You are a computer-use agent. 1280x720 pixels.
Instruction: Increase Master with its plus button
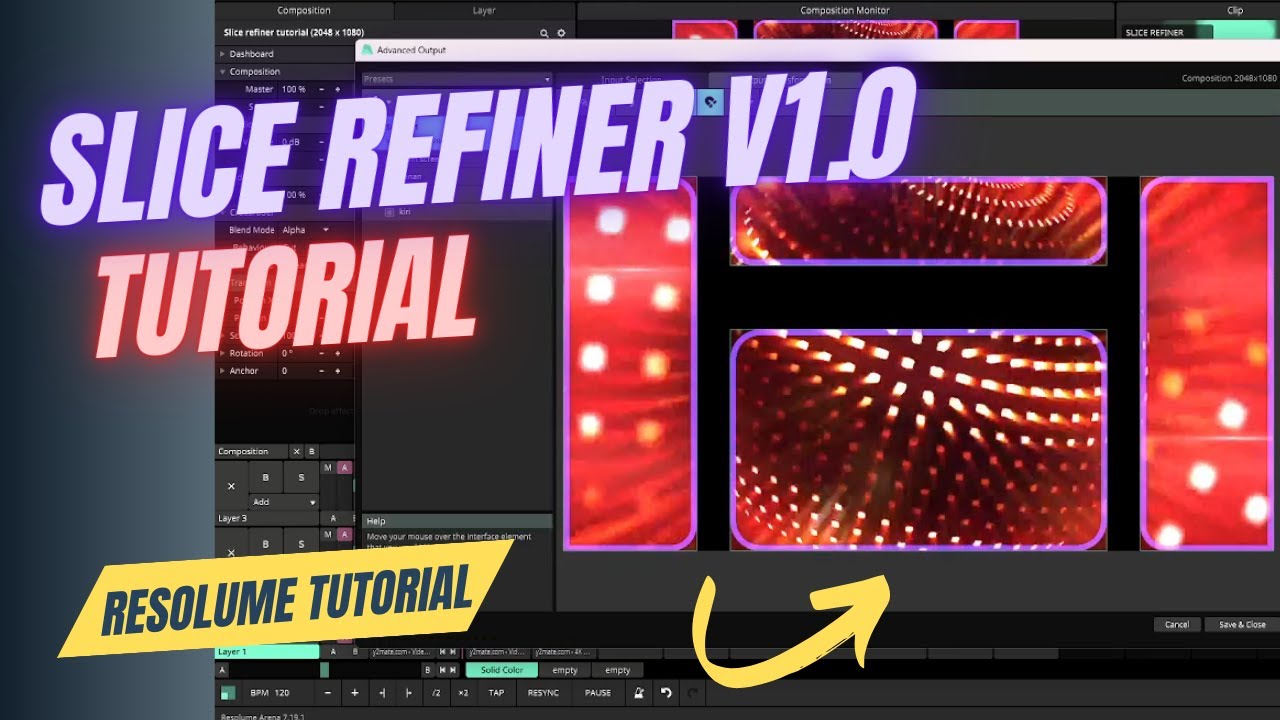(x=338, y=89)
